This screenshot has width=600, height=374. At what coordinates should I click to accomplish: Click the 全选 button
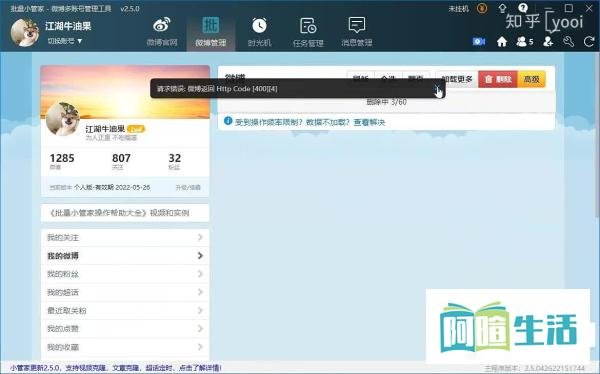[x=388, y=79]
